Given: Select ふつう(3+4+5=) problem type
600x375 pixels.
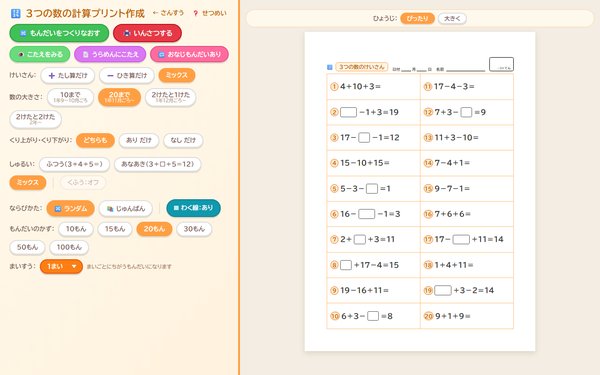Looking at the screenshot, I should pyautogui.click(x=74, y=164).
